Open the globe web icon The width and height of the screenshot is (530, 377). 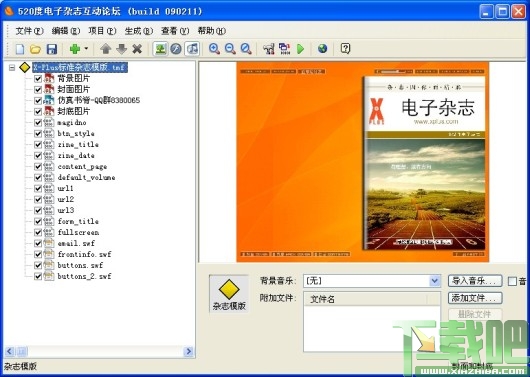(x=322, y=49)
